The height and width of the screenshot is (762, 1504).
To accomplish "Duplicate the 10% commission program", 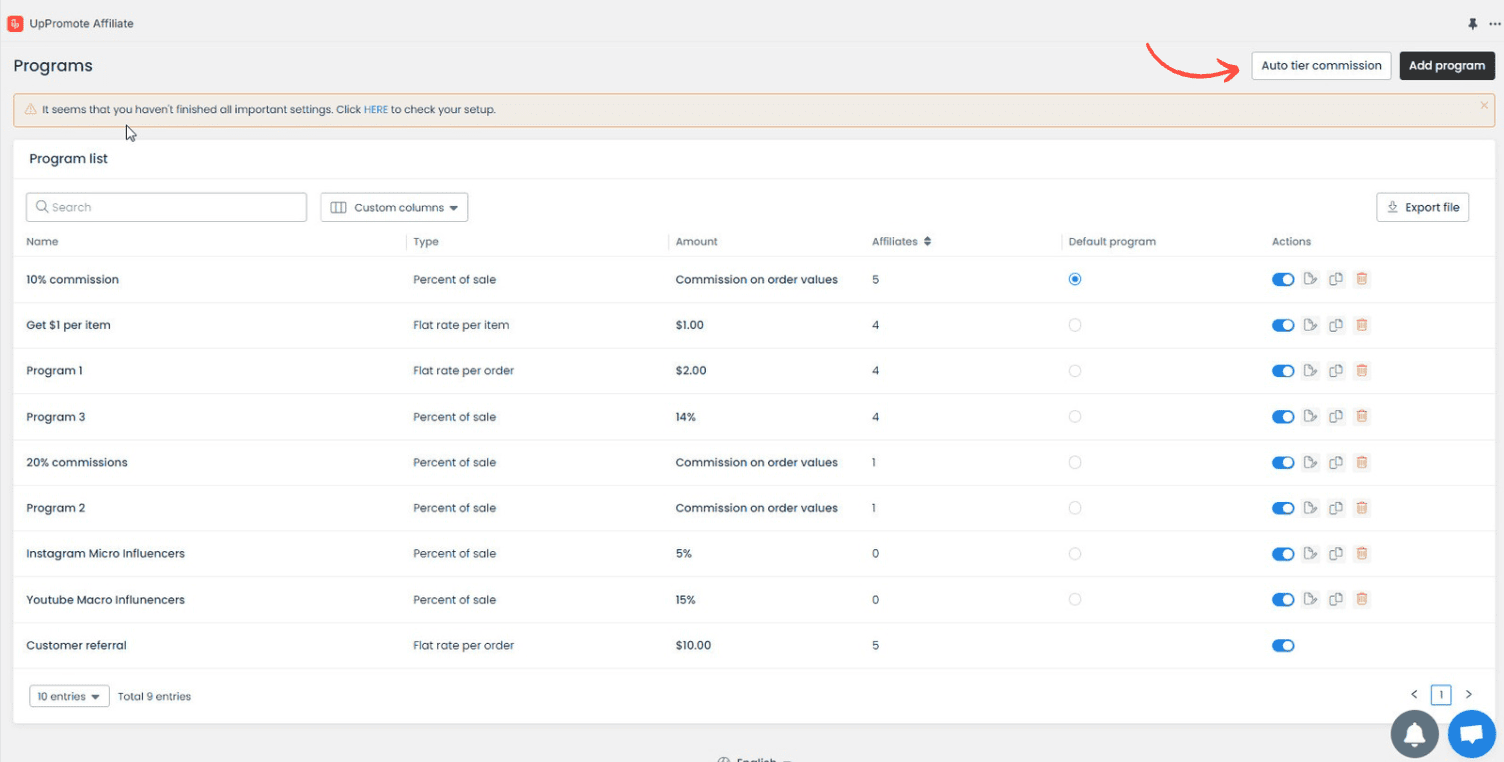I will (x=1336, y=279).
